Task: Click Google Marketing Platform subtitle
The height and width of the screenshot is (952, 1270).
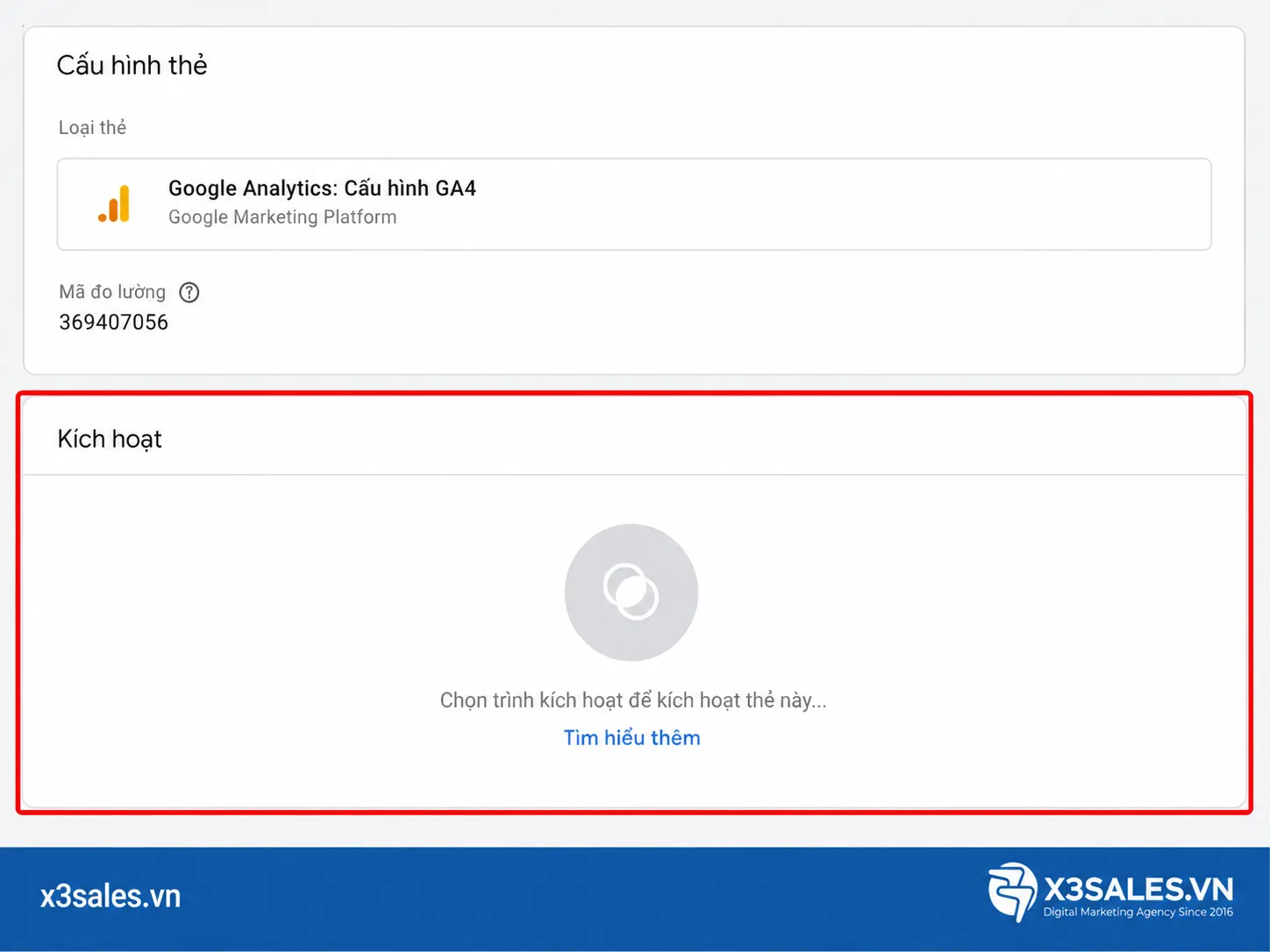Action: pos(282,217)
